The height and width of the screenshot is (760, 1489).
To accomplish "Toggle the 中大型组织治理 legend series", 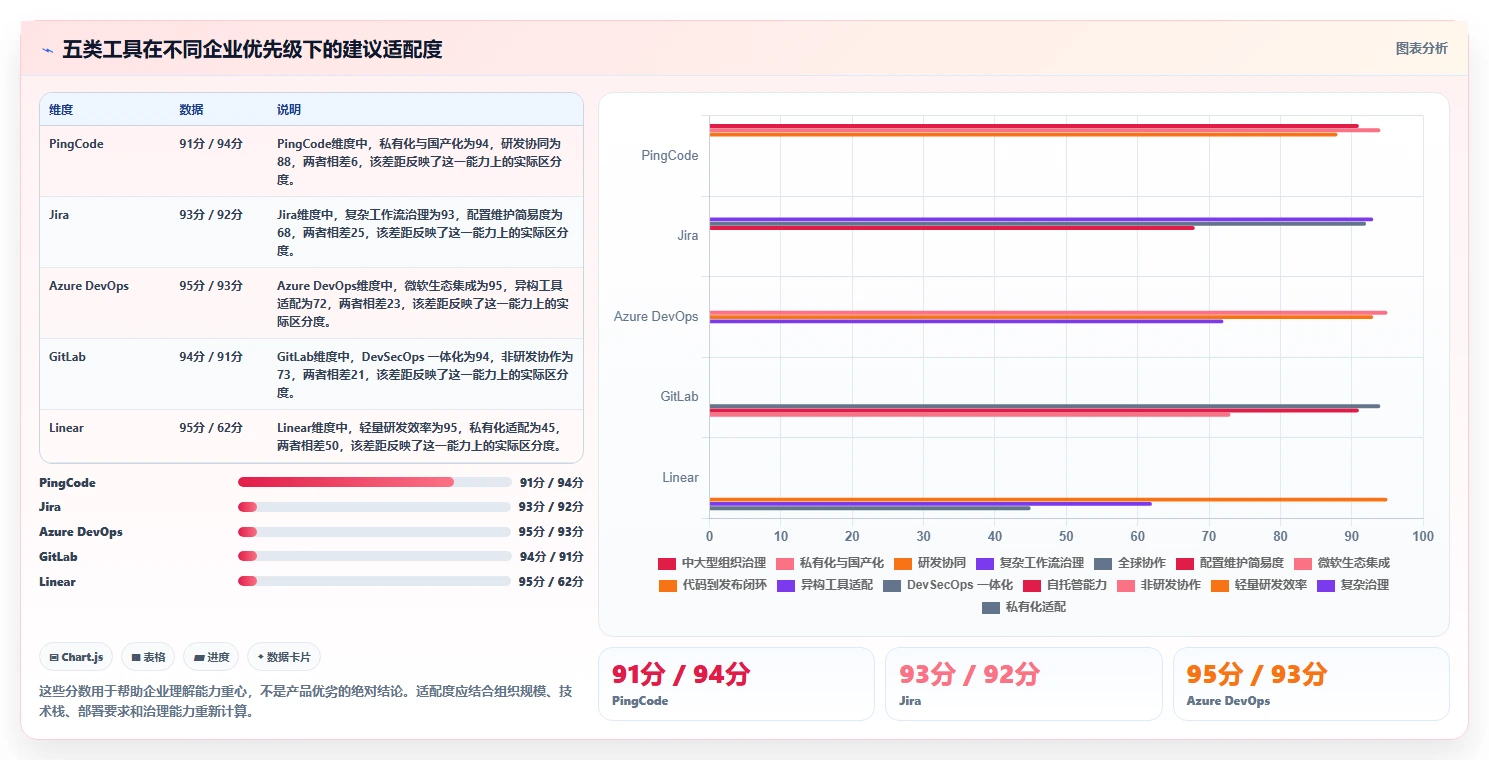I will (x=712, y=563).
